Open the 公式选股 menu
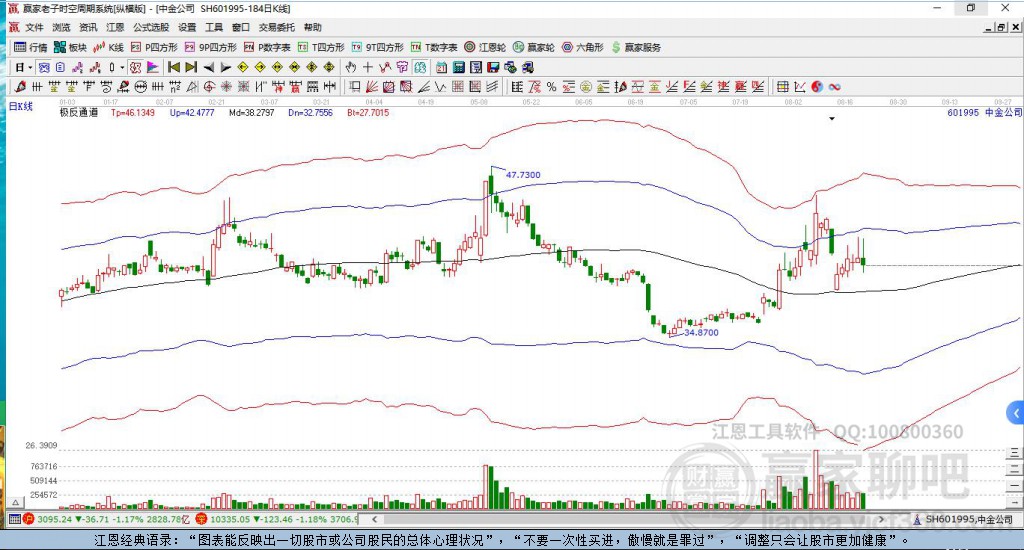The image size is (1024, 550). [151, 27]
